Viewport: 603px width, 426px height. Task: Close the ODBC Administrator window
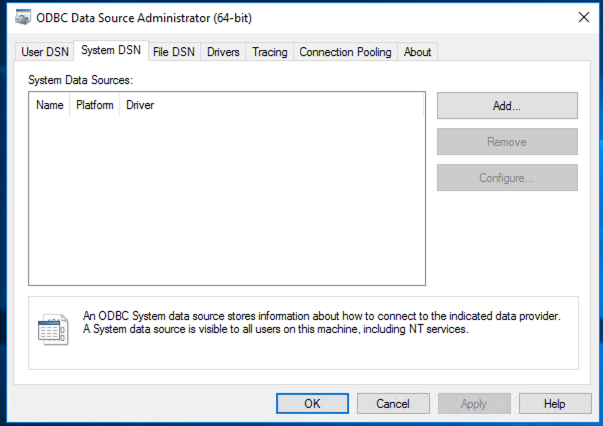pyautogui.click(x=583, y=17)
